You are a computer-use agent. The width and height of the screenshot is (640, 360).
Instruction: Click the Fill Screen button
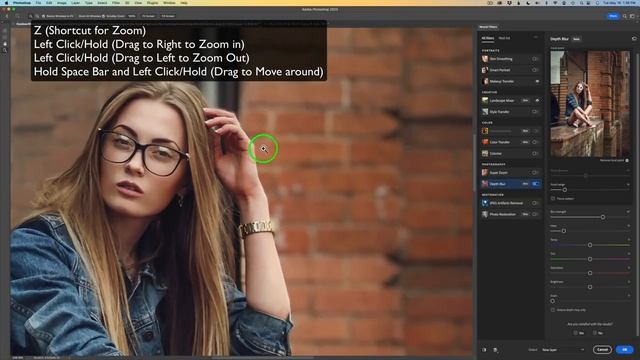tap(168, 16)
